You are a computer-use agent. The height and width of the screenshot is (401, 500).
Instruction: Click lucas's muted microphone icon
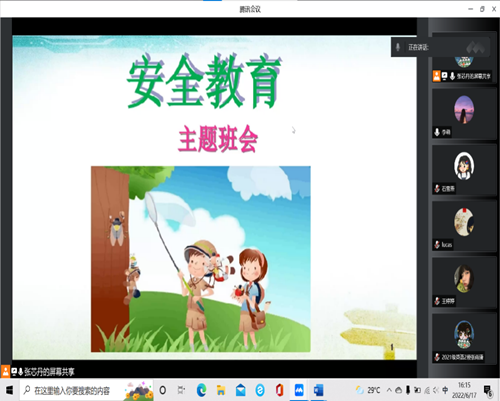pos(437,245)
